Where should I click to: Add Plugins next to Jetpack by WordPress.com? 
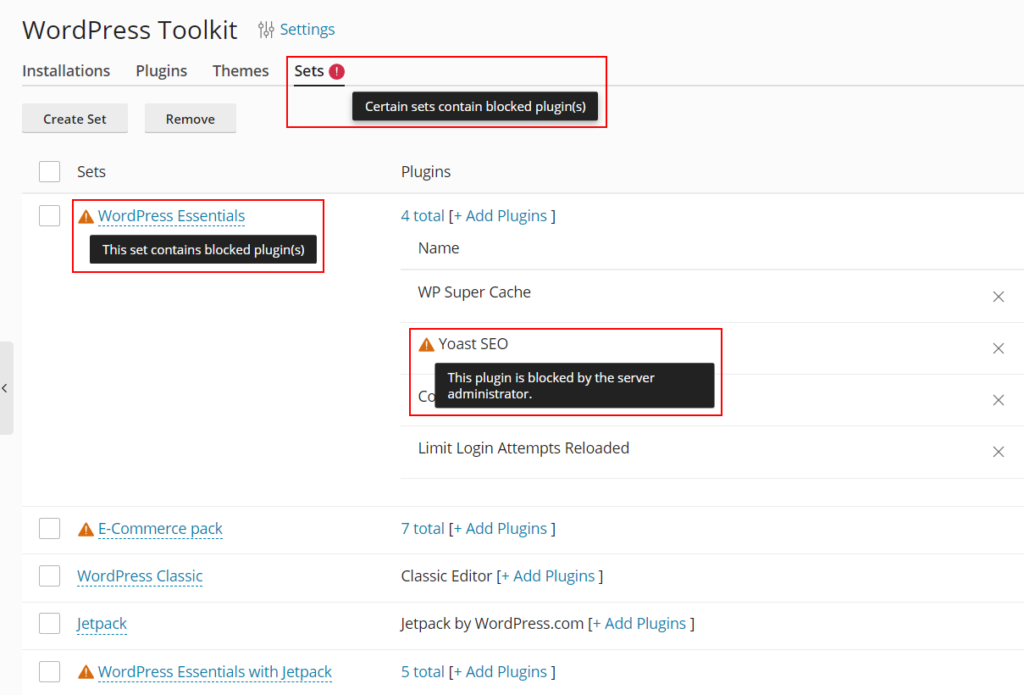point(639,623)
